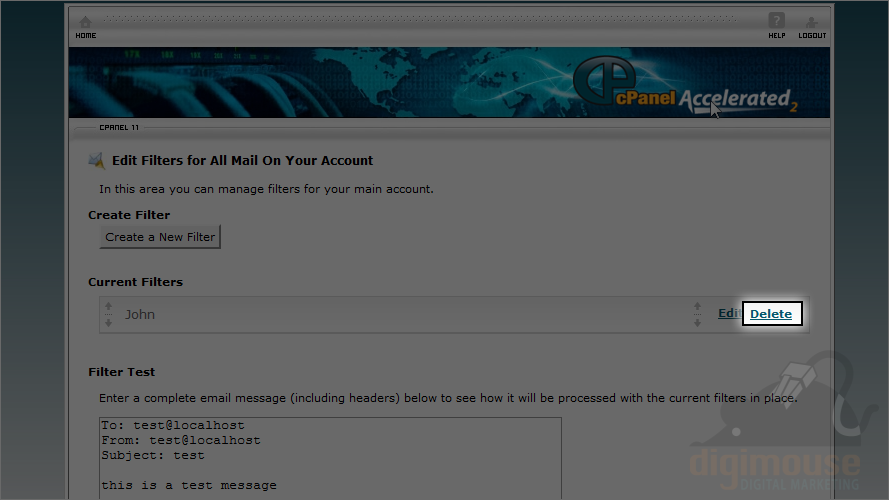Move John filter down with left down arrow
Image resolution: width=889 pixels, height=500 pixels.
pyautogui.click(x=108, y=323)
